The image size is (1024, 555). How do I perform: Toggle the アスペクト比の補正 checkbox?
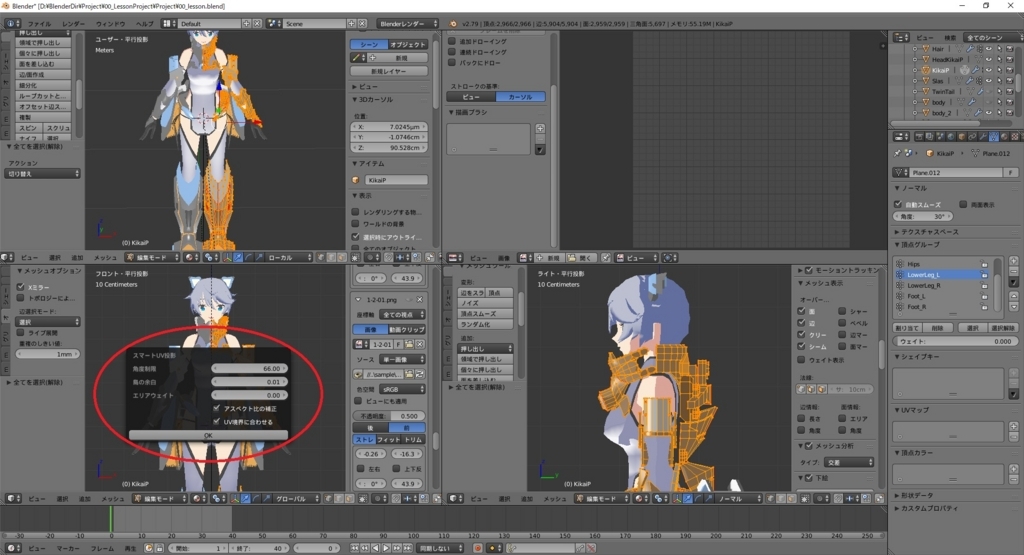(x=217, y=408)
